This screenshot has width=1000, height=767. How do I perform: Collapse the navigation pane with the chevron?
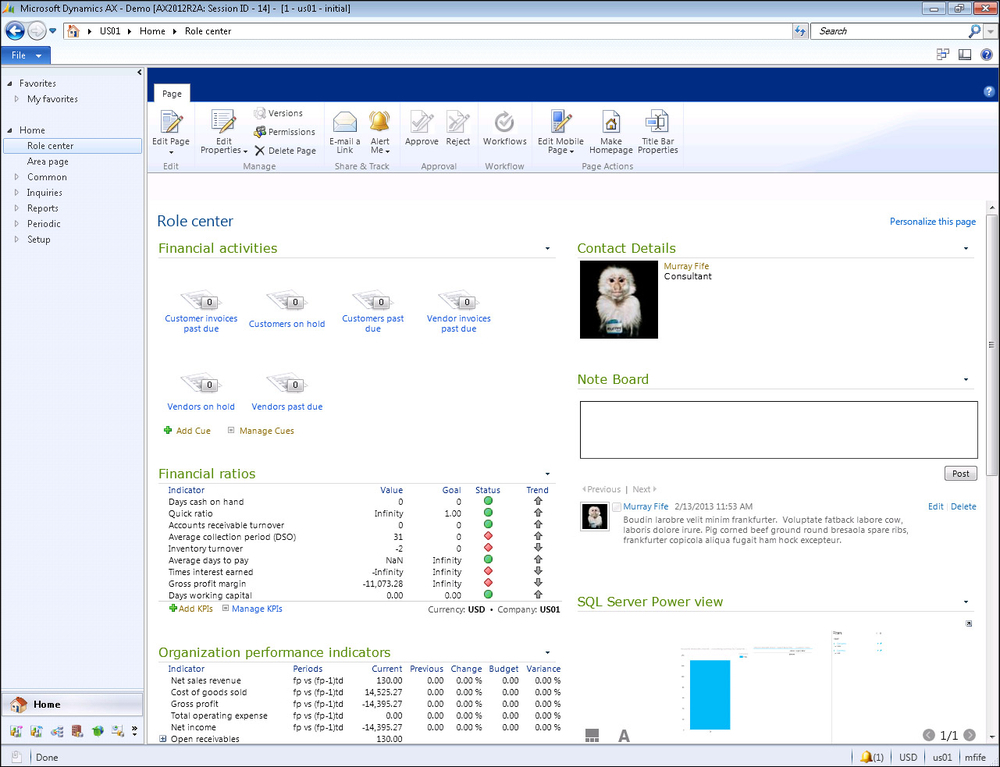click(139, 73)
